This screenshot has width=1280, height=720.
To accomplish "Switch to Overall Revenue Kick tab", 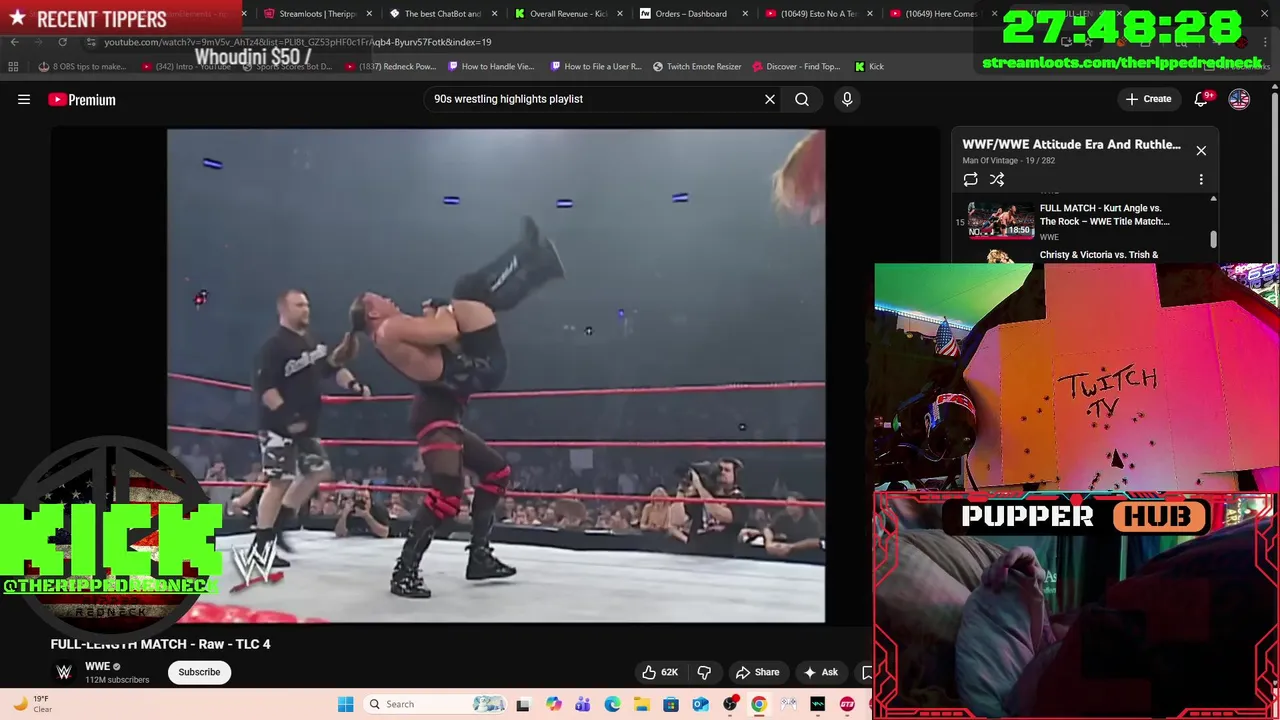I will [x=561, y=14].
